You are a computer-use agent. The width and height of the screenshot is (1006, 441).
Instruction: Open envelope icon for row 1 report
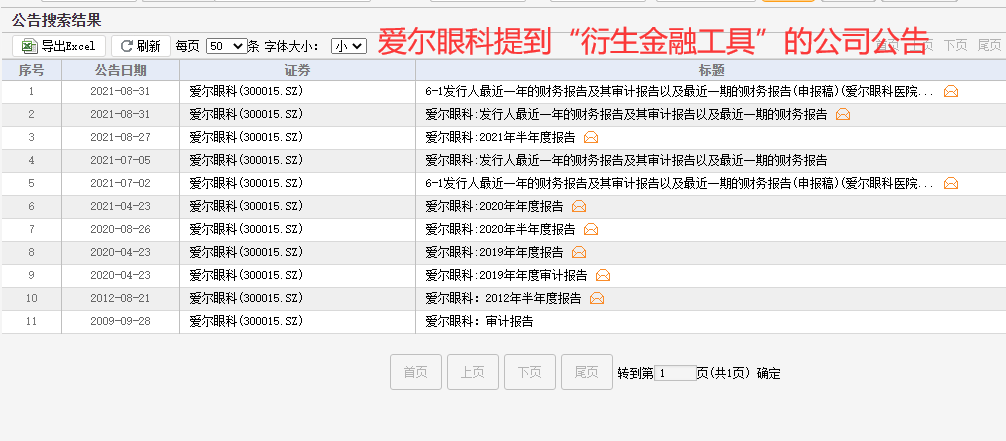tap(951, 91)
